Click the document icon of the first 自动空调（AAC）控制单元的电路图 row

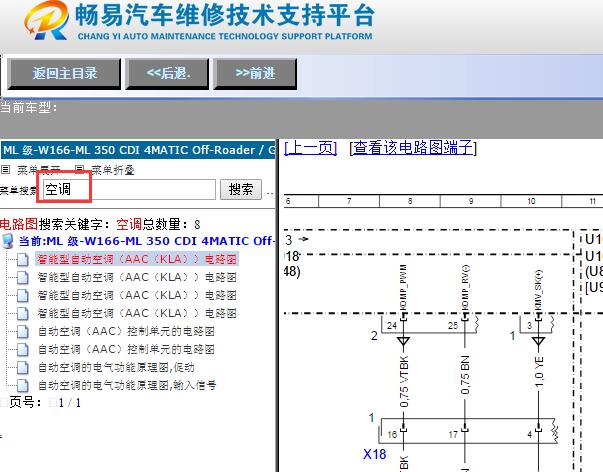coord(23,332)
